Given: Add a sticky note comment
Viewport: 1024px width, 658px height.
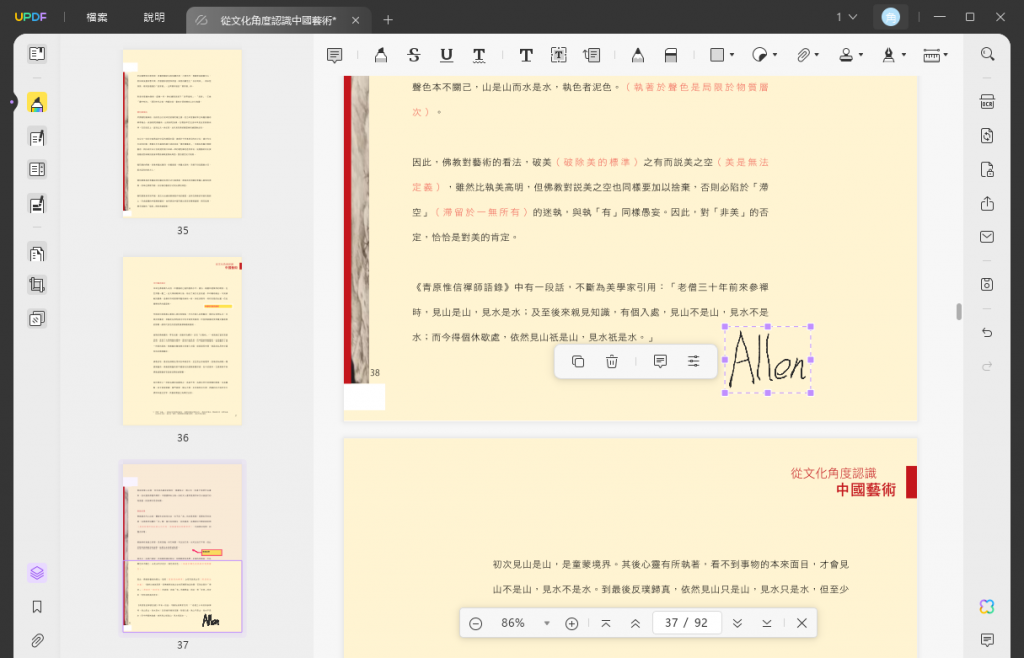Looking at the screenshot, I should tap(334, 55).
